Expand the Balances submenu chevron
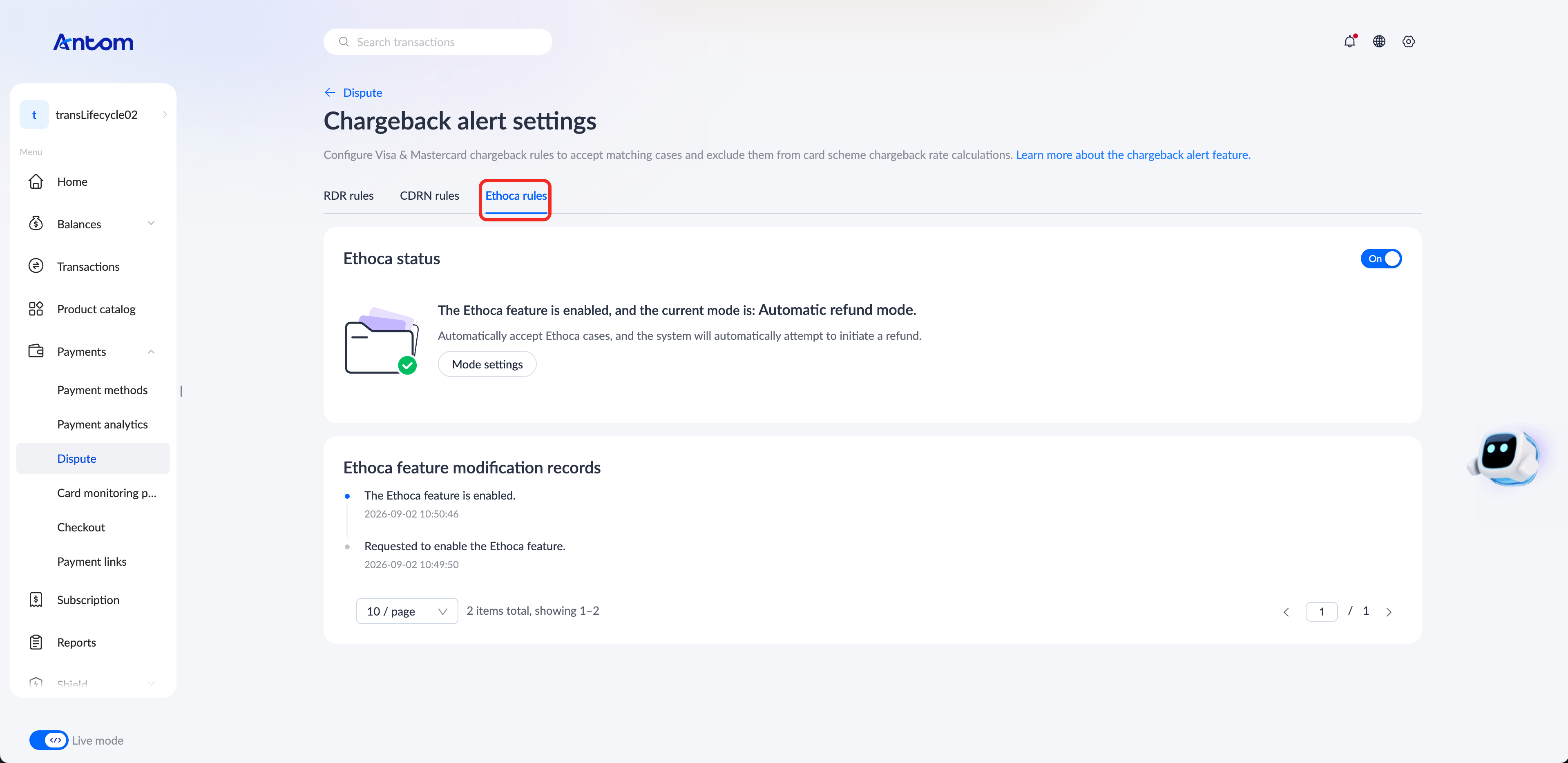Viewport: 1568px width, 763px height. (x=151, y=223)
